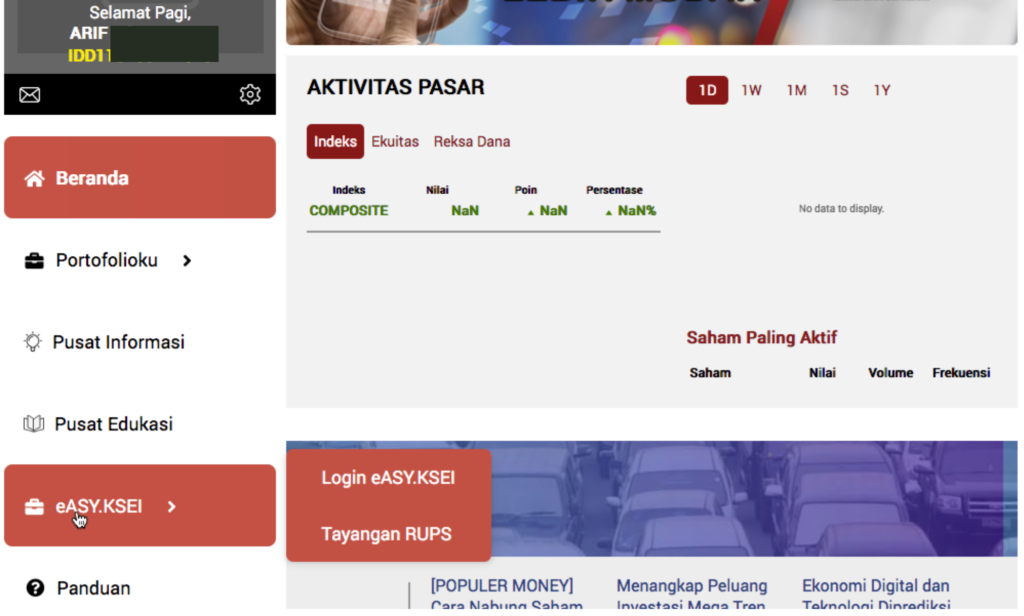Click the Portofolioku briefcase icon
Screen dimensions: 1024x616
[x=34, y=261]
